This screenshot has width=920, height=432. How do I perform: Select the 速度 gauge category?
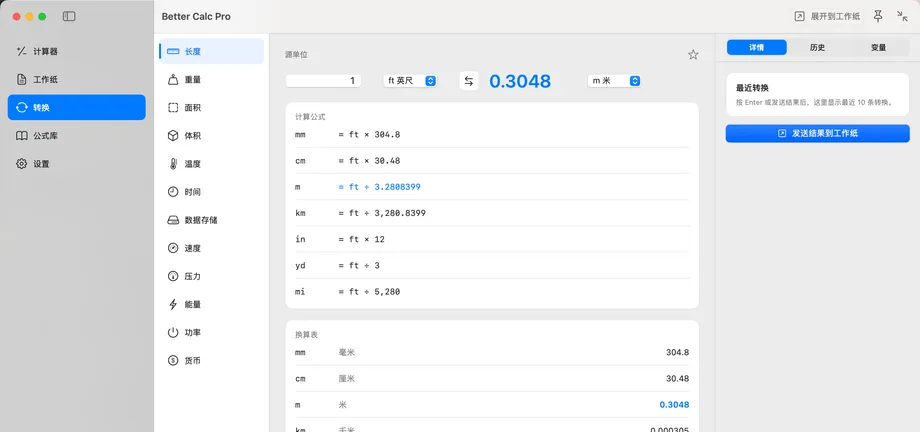pos(211,248)
